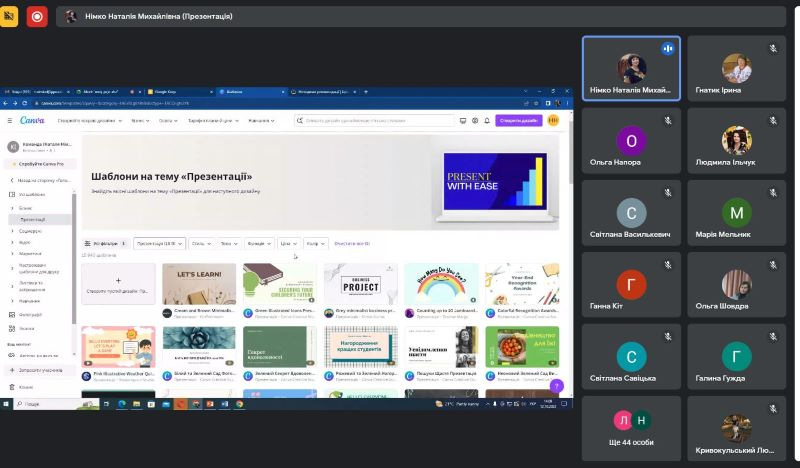Click the purple Create a design button

[518, 120]
